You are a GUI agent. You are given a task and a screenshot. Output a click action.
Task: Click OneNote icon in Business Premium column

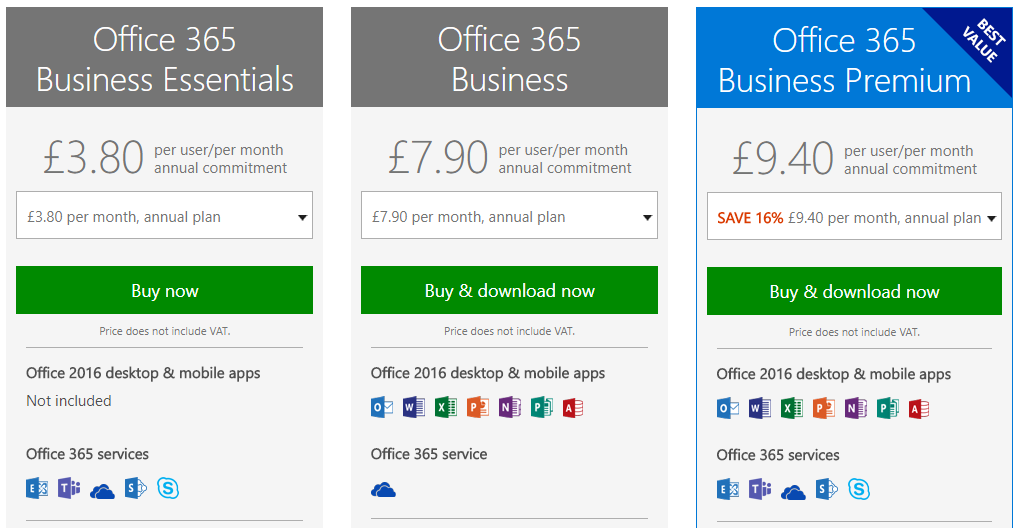coord(855,409)
